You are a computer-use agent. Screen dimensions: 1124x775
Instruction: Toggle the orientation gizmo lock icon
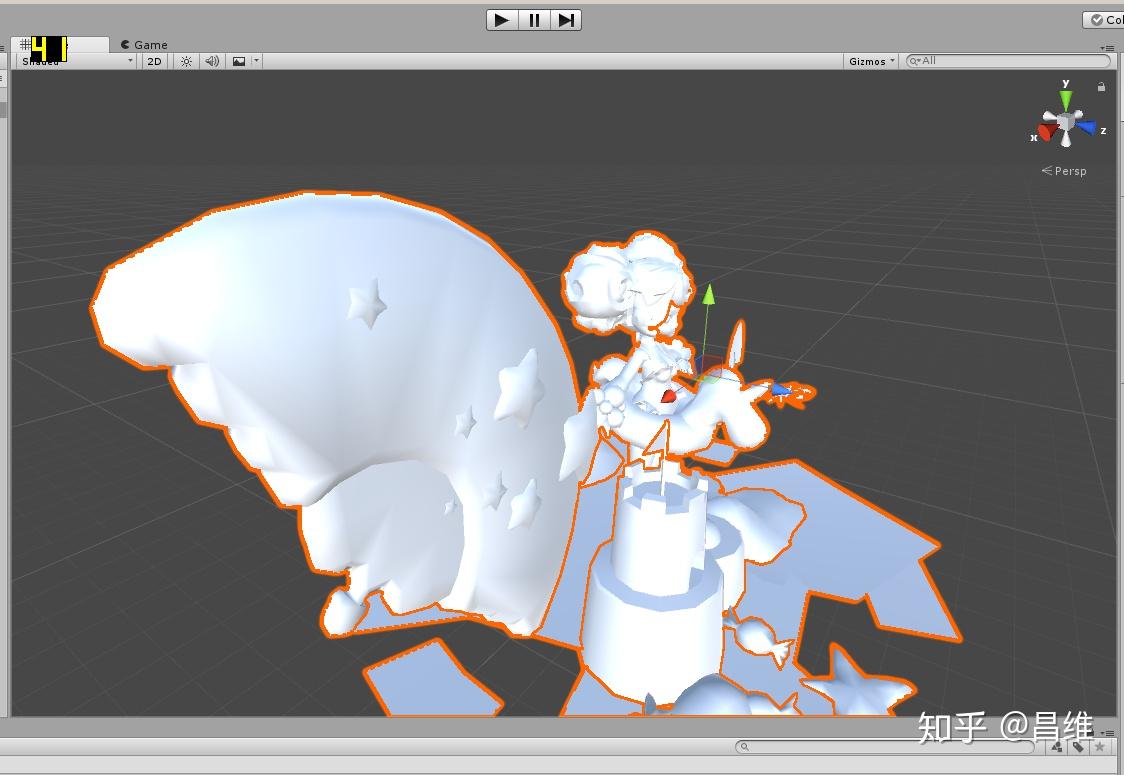[1101, 87]
